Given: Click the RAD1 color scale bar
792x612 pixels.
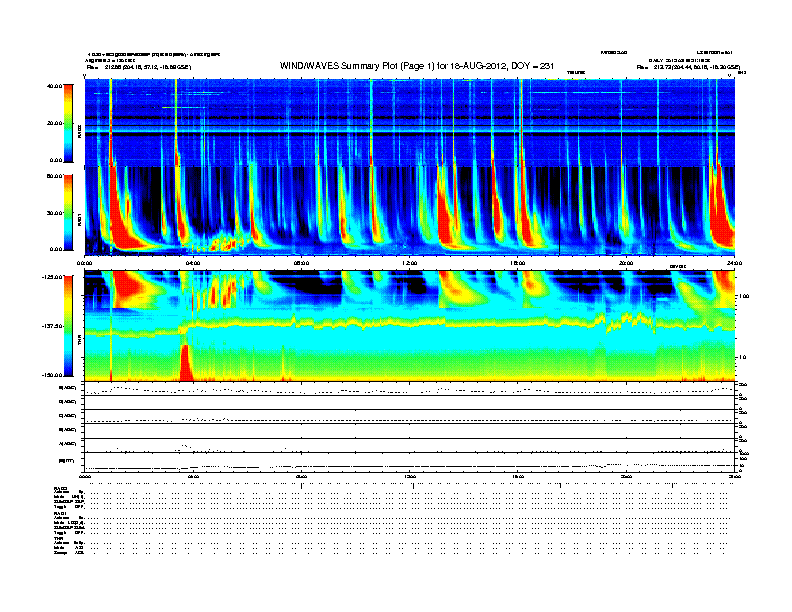Looking at the screenshot, I should (x=68, y=212).
